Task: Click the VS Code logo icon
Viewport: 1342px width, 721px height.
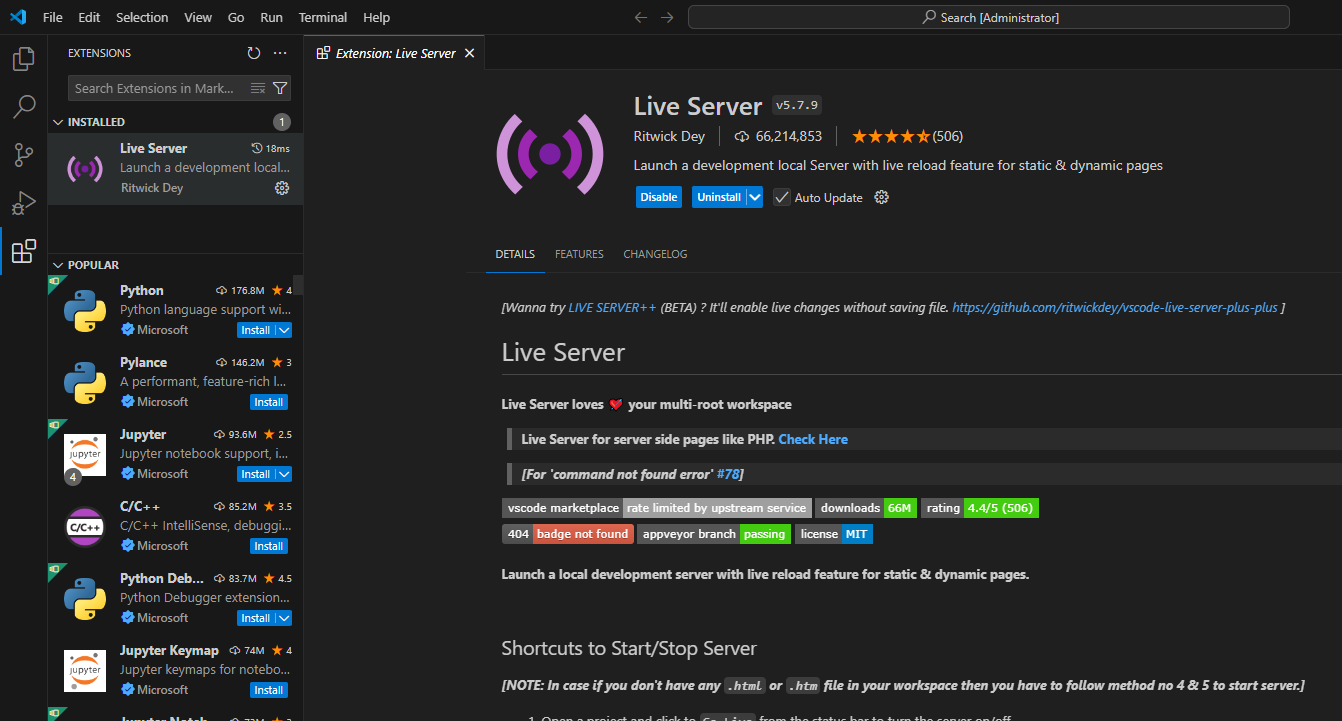Action: pyautogui.click(x=18, y=17)
